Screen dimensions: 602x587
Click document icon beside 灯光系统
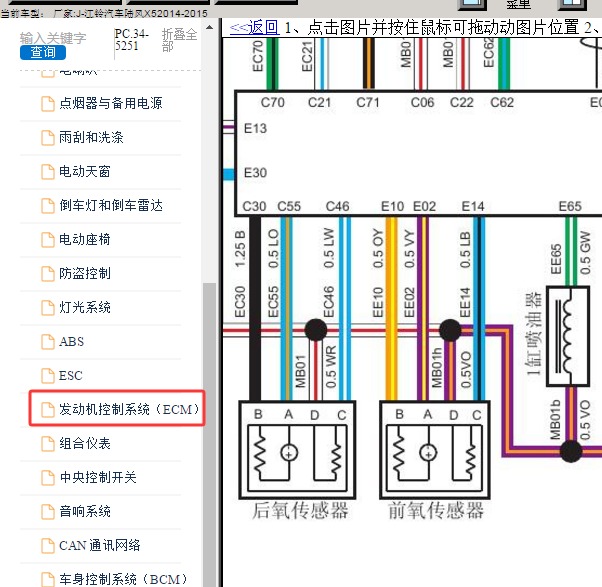tap(48, 308)
